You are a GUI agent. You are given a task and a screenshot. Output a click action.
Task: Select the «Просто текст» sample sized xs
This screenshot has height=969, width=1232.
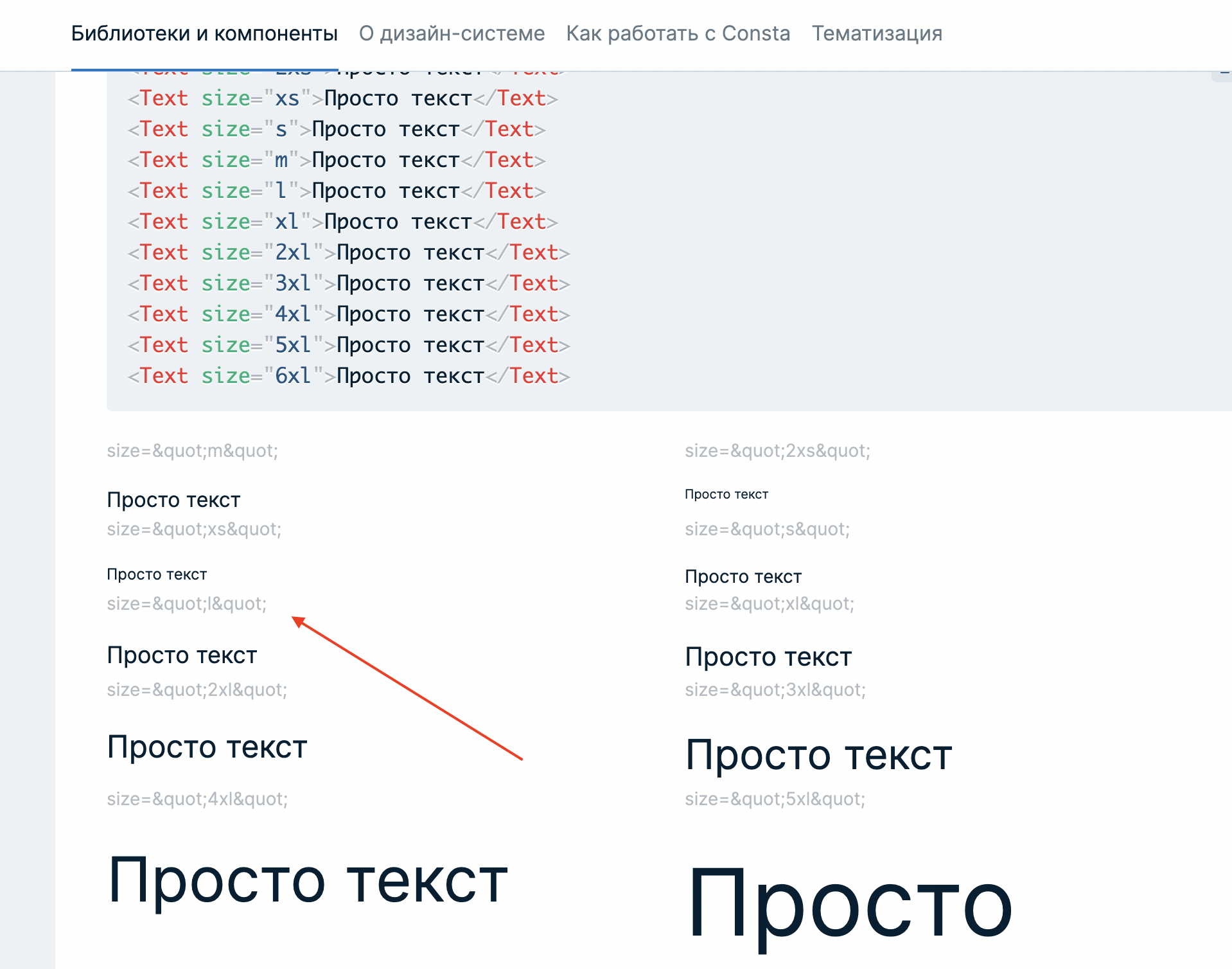coord(157,574)
